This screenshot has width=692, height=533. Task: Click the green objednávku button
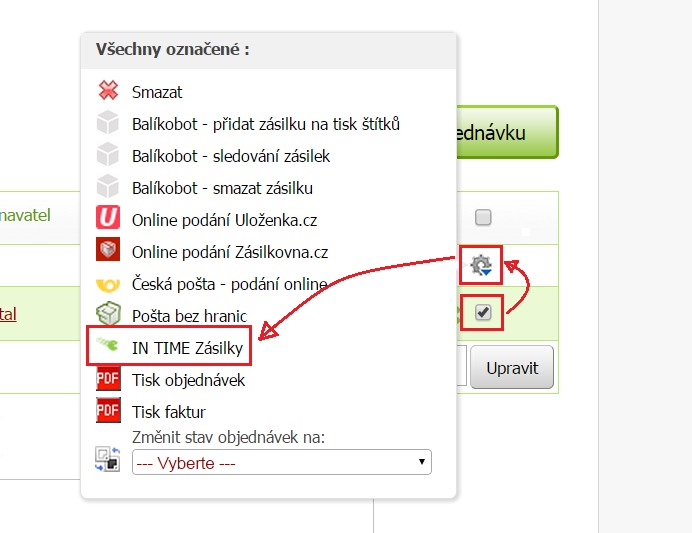coord(508,132)
